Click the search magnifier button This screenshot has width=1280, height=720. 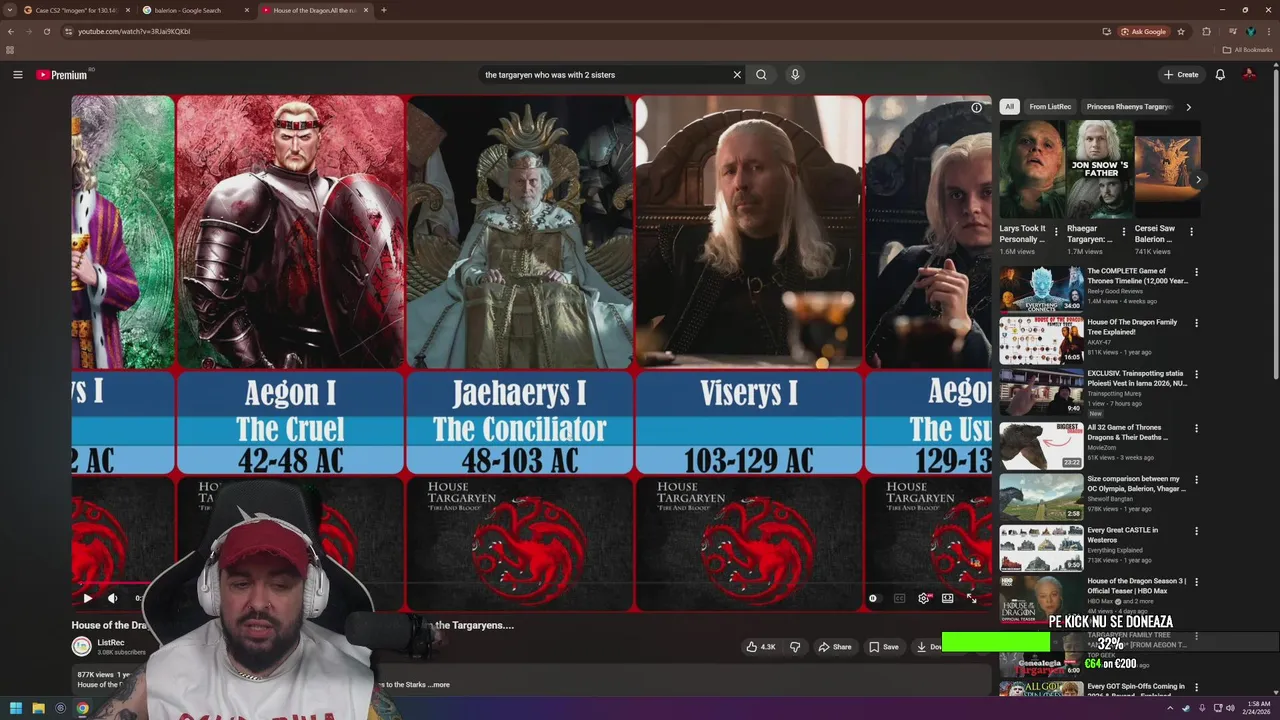[761, 75]
